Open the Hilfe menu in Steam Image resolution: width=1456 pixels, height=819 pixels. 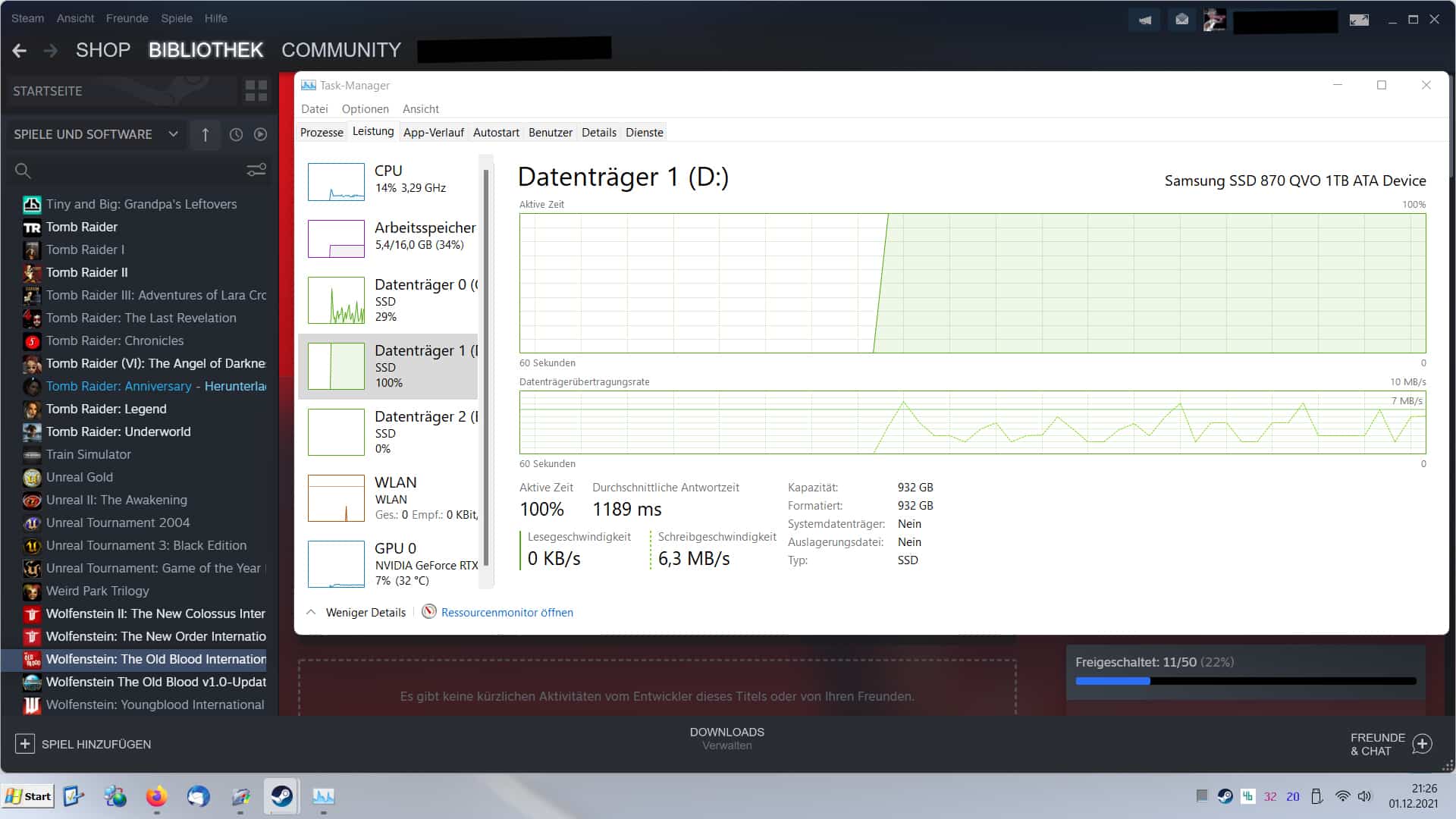[x=215, y=18]
